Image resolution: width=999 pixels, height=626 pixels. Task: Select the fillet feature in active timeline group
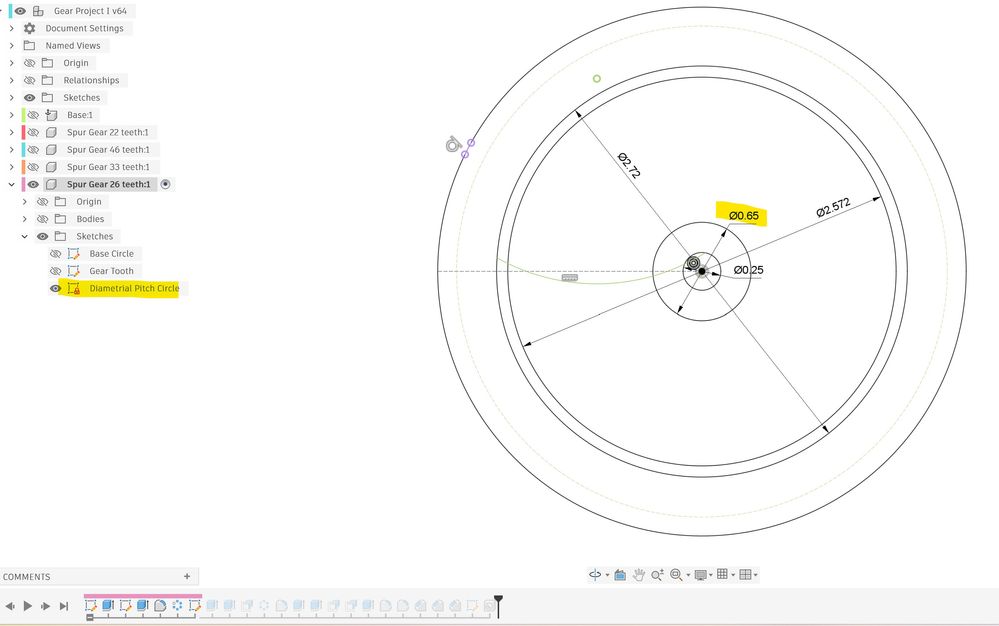pyautogui.click(x=160, y=605)
